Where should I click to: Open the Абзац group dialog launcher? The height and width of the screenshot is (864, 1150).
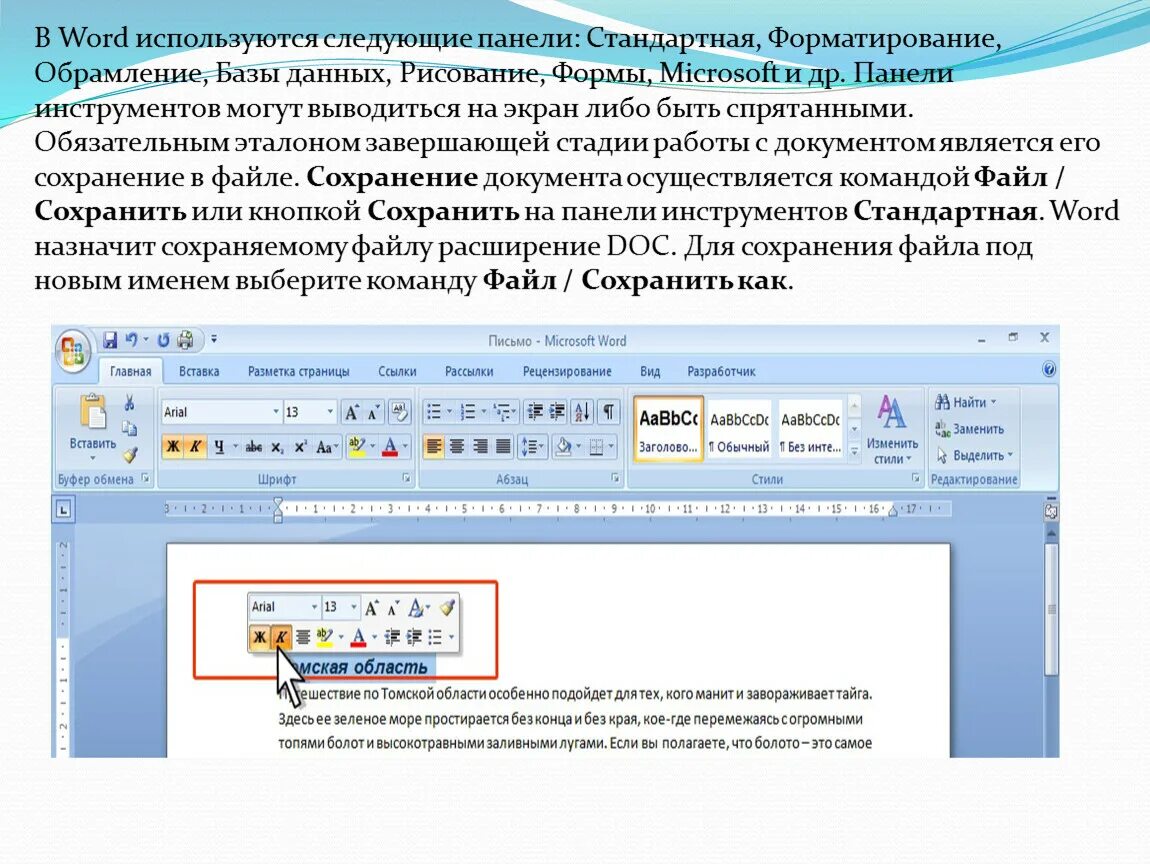point(615,478)
